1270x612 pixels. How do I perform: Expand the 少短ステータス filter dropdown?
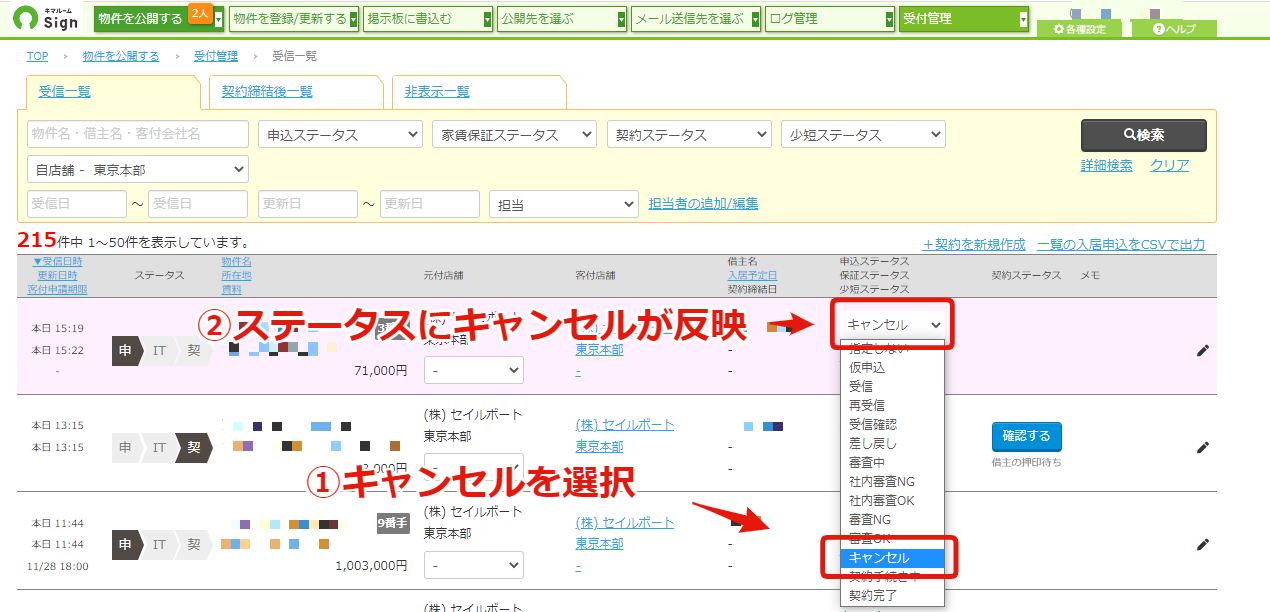[863, 135]
